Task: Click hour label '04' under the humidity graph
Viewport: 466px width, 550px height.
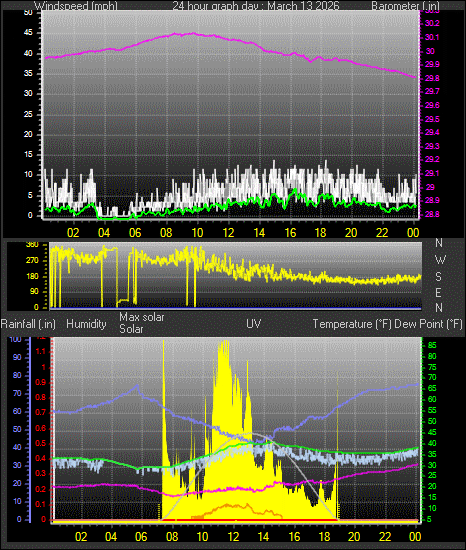Action: pos(111,537)
